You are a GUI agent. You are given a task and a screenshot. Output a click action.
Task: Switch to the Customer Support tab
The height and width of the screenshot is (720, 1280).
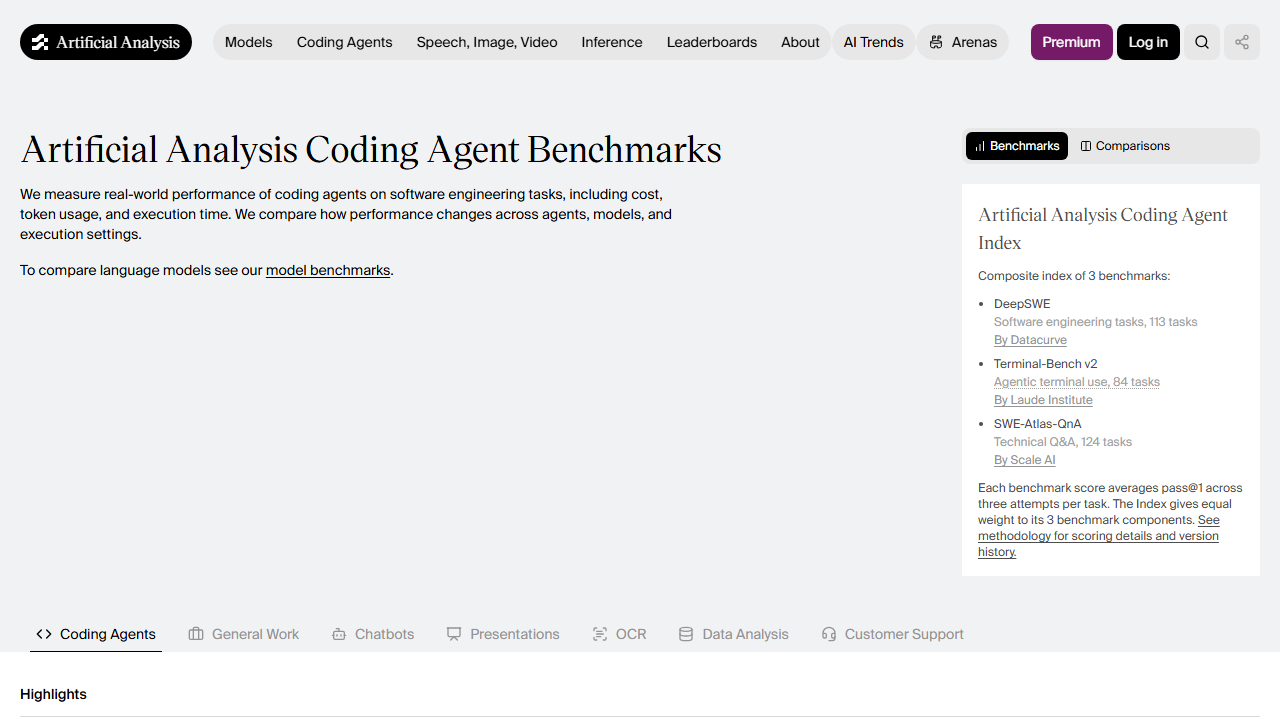click(893, 634)
